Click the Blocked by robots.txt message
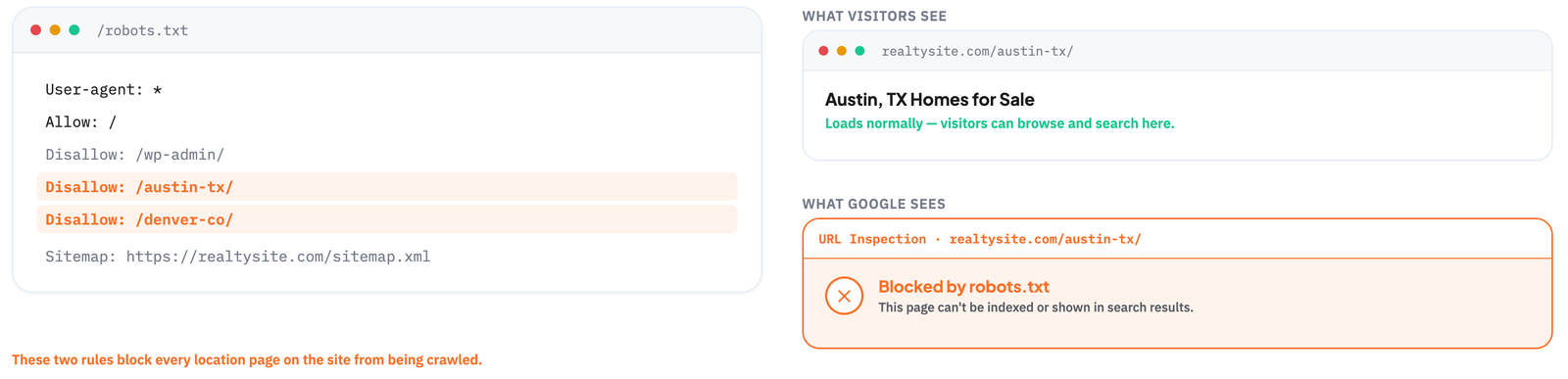1568x379 pixels. [x=963, y=287]
